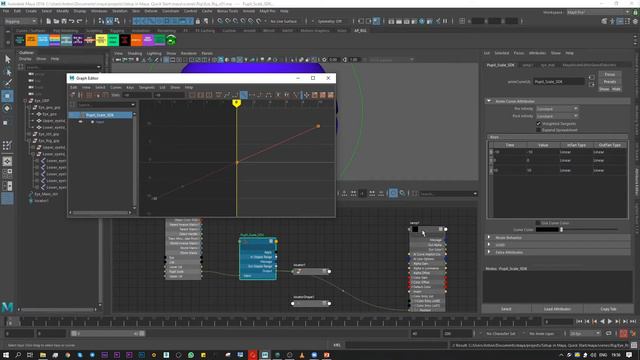
Task: Collapse the Anim Curve Attributes section
Action: (x=489, y=101)
